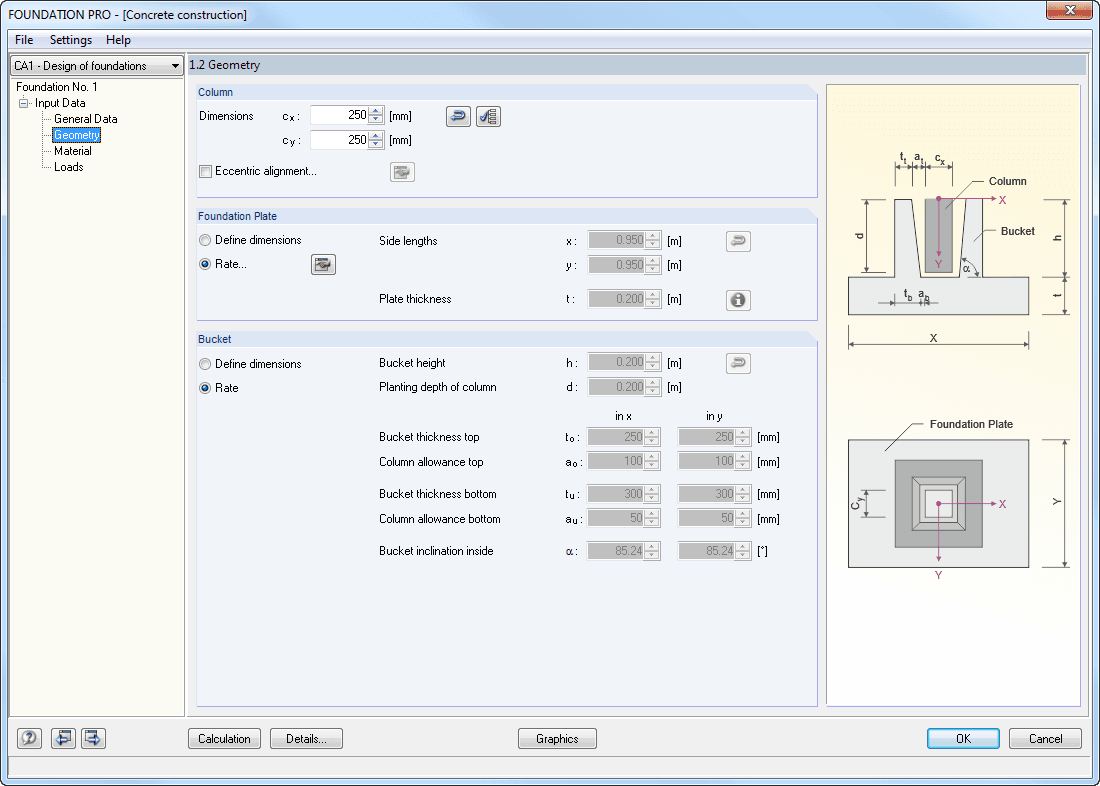Select Define dimensions for Bucket
1100x786 pixels.
[205, 364]
